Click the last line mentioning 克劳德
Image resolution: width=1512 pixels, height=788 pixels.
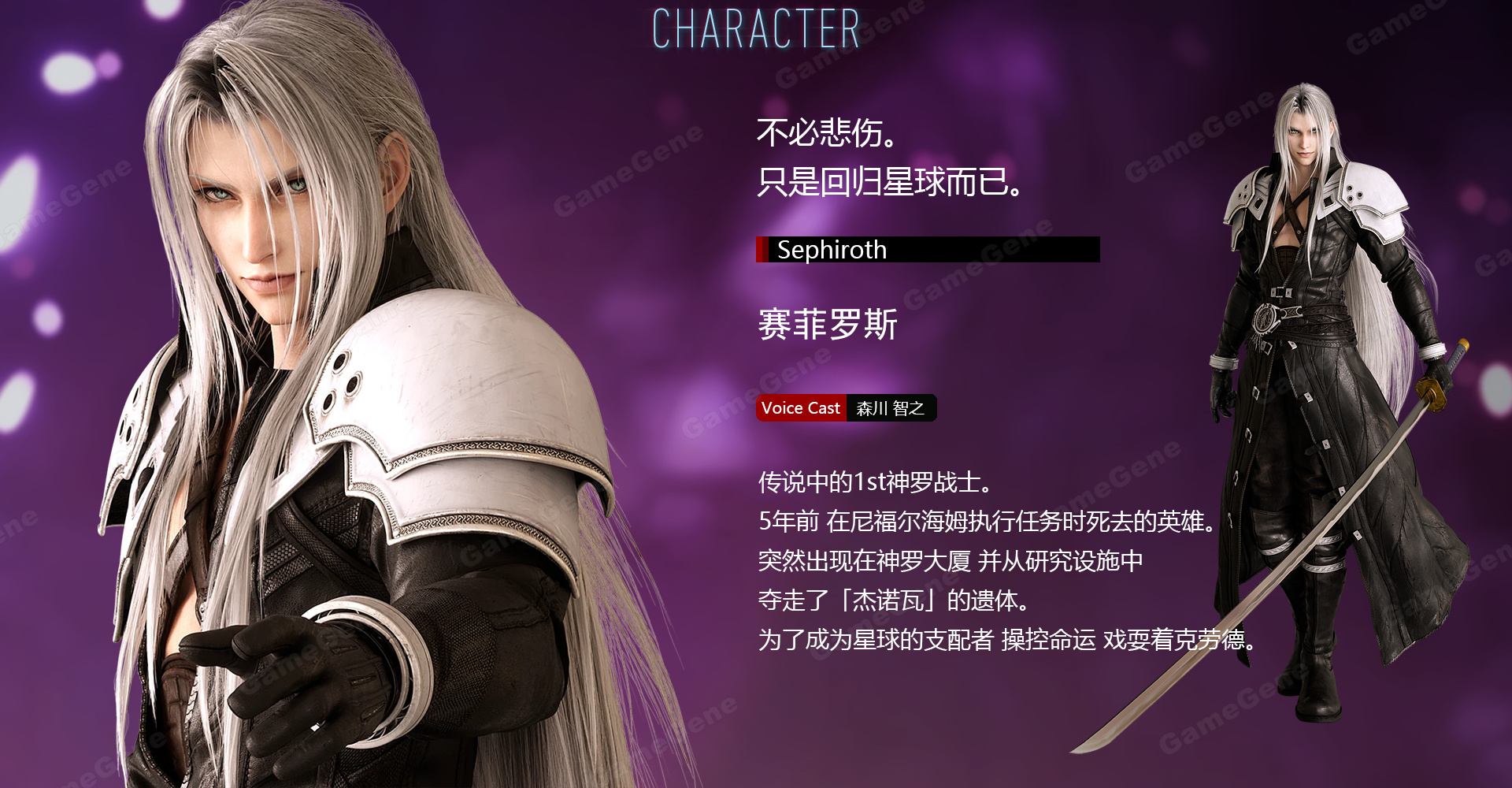[1007, 640]
